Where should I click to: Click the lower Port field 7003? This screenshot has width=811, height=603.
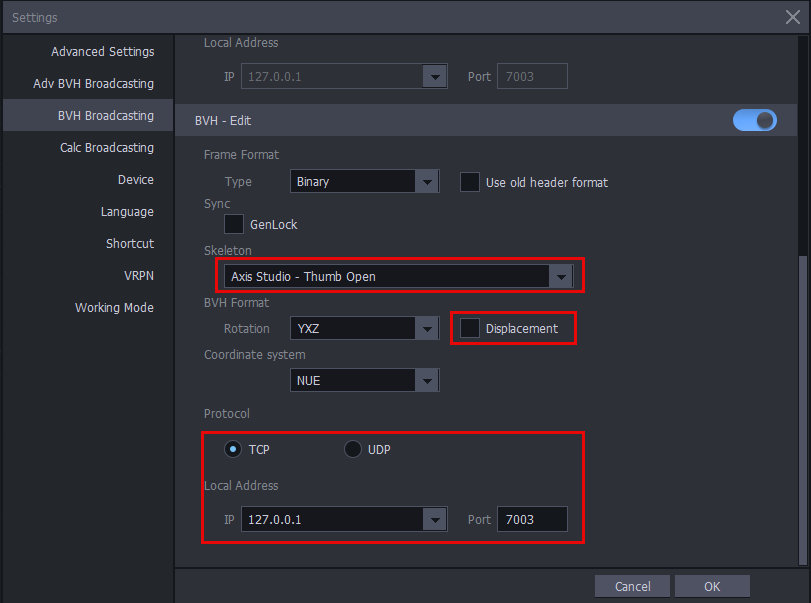coord(532,519)
